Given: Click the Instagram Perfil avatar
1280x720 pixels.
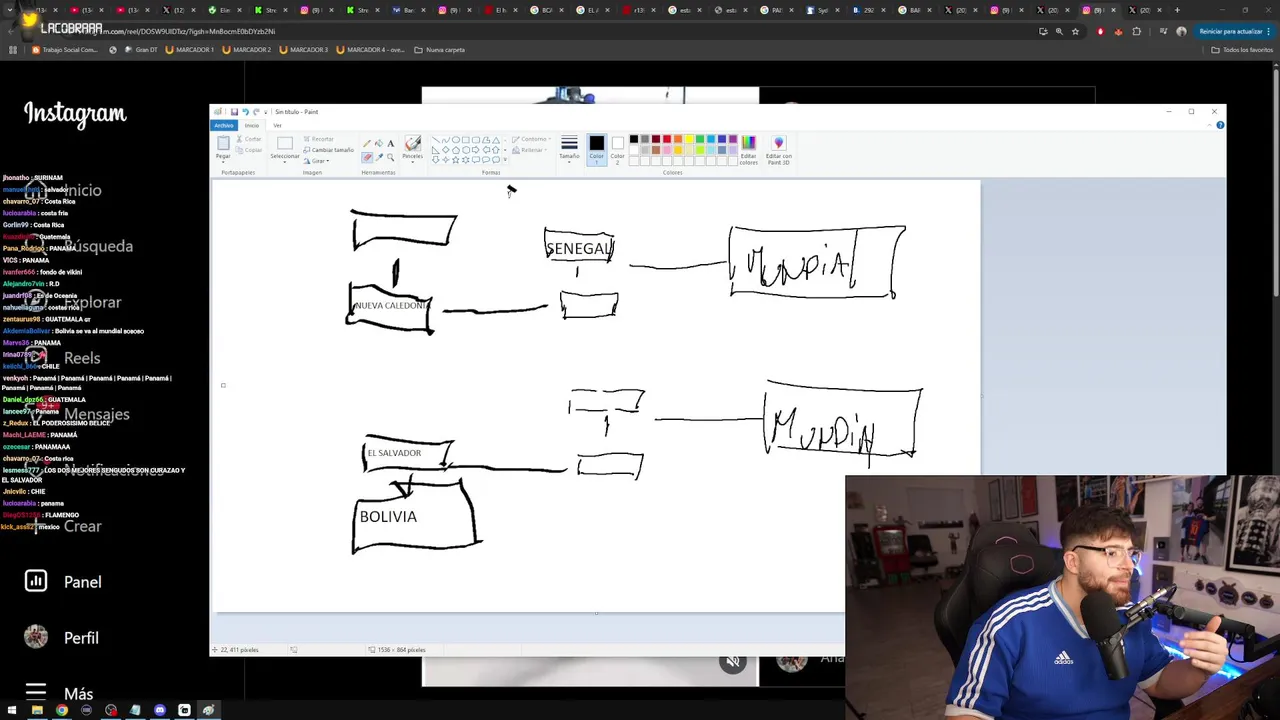Looking at the screenshot, I should pyautogui.click(x=36, y=637).
